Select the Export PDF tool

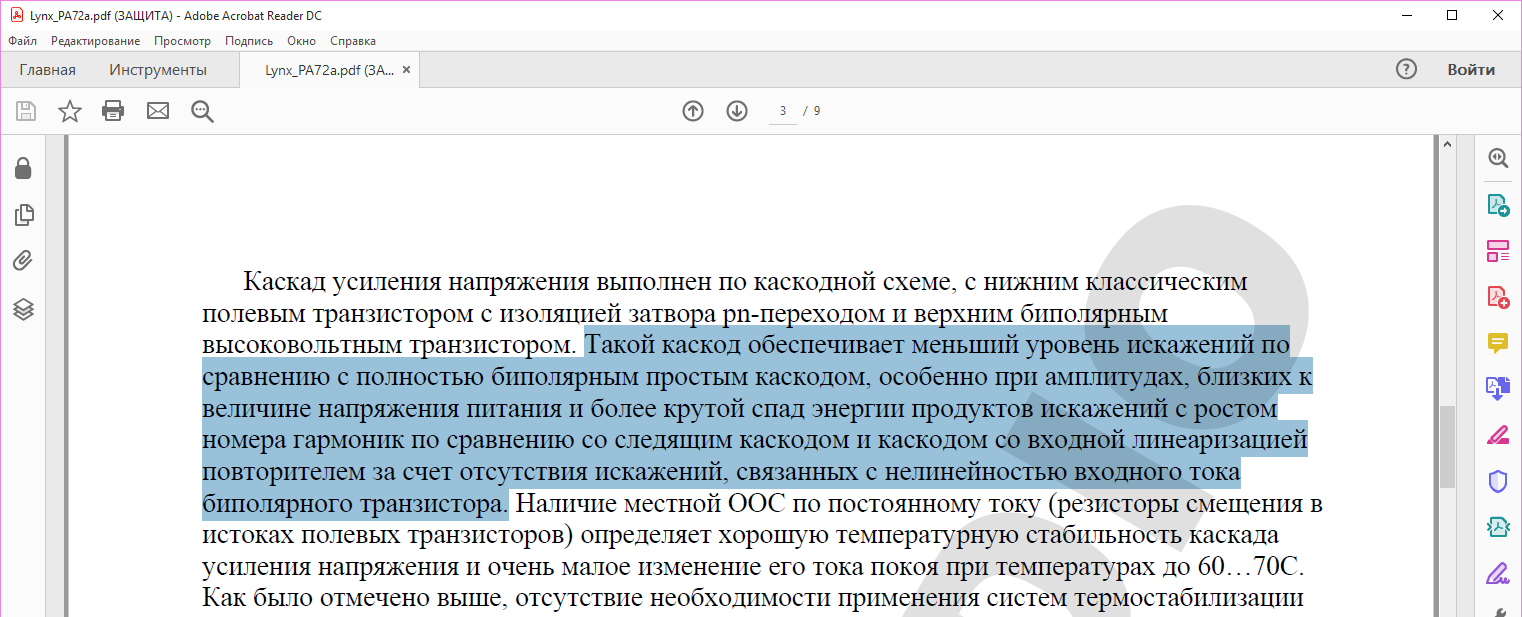coord(1497,205)
